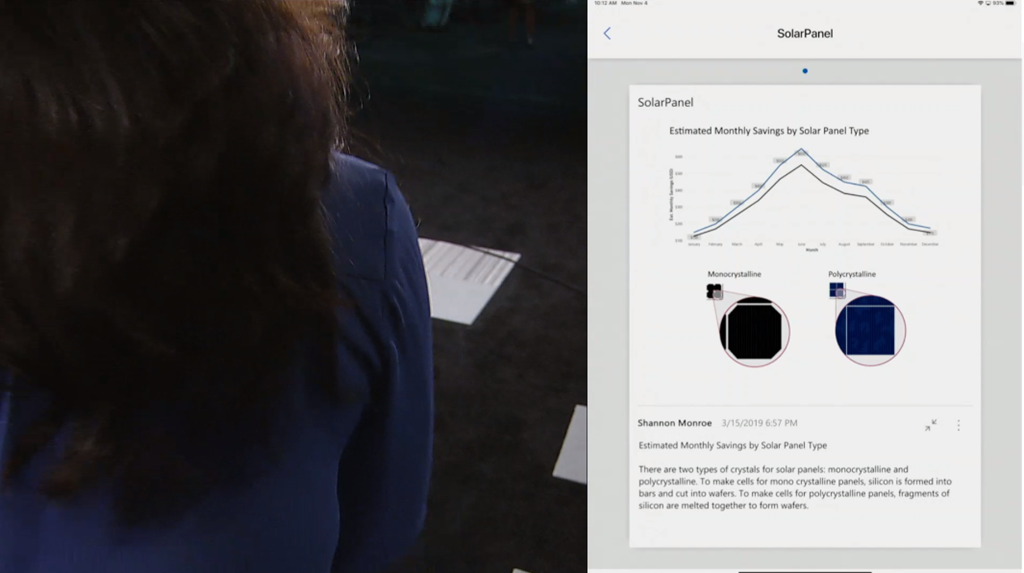
Task: Tap the blue page indicator dot
Action: coord(805,71)
